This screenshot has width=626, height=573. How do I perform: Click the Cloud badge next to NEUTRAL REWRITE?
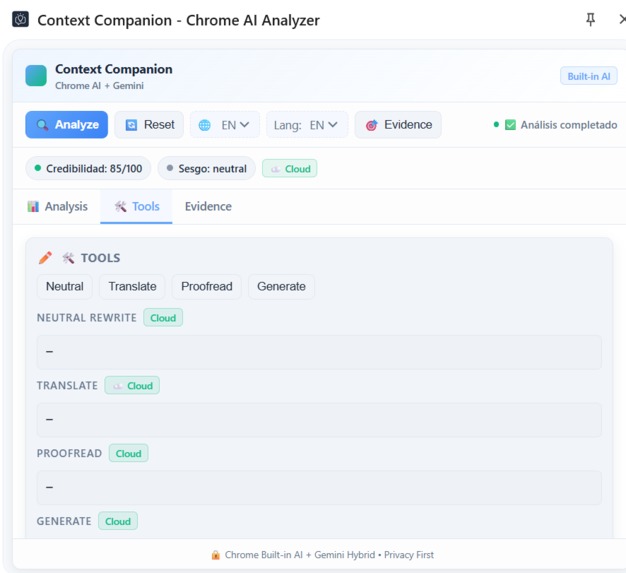point(163,318)
